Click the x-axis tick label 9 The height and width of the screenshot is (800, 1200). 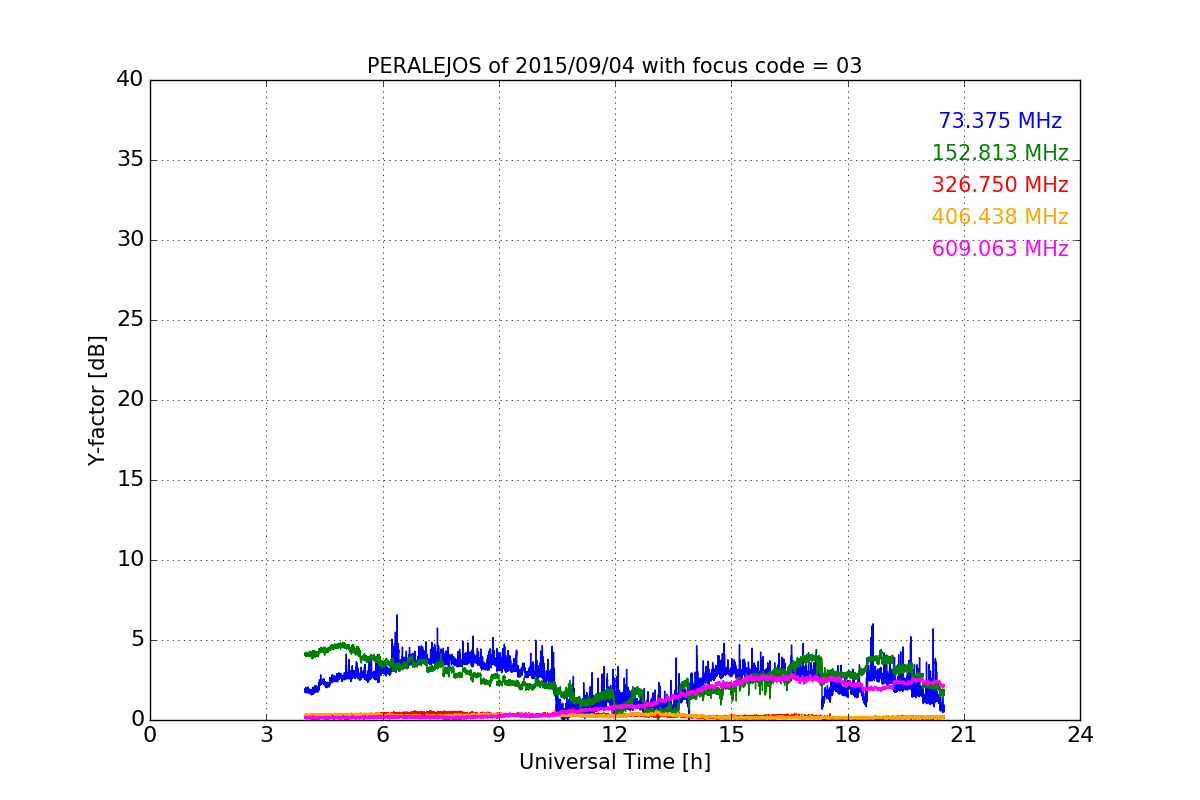498,734
